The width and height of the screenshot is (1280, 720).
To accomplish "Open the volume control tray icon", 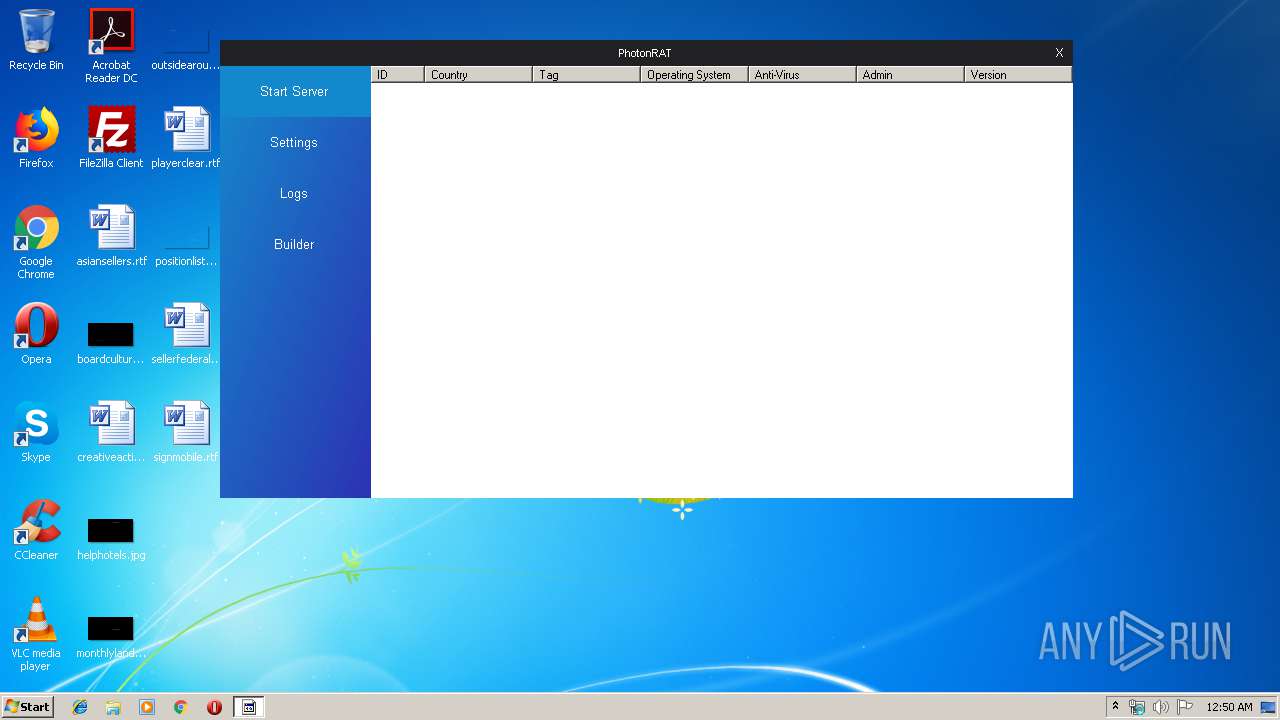I will coord(1161,707).
